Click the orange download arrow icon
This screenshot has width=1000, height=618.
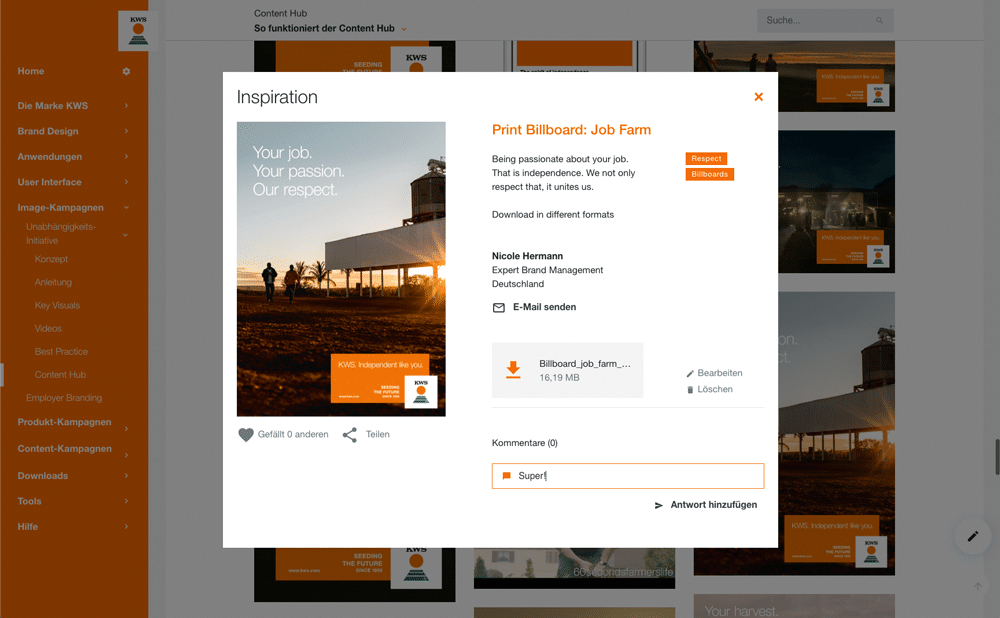click(x=513, y=370)
